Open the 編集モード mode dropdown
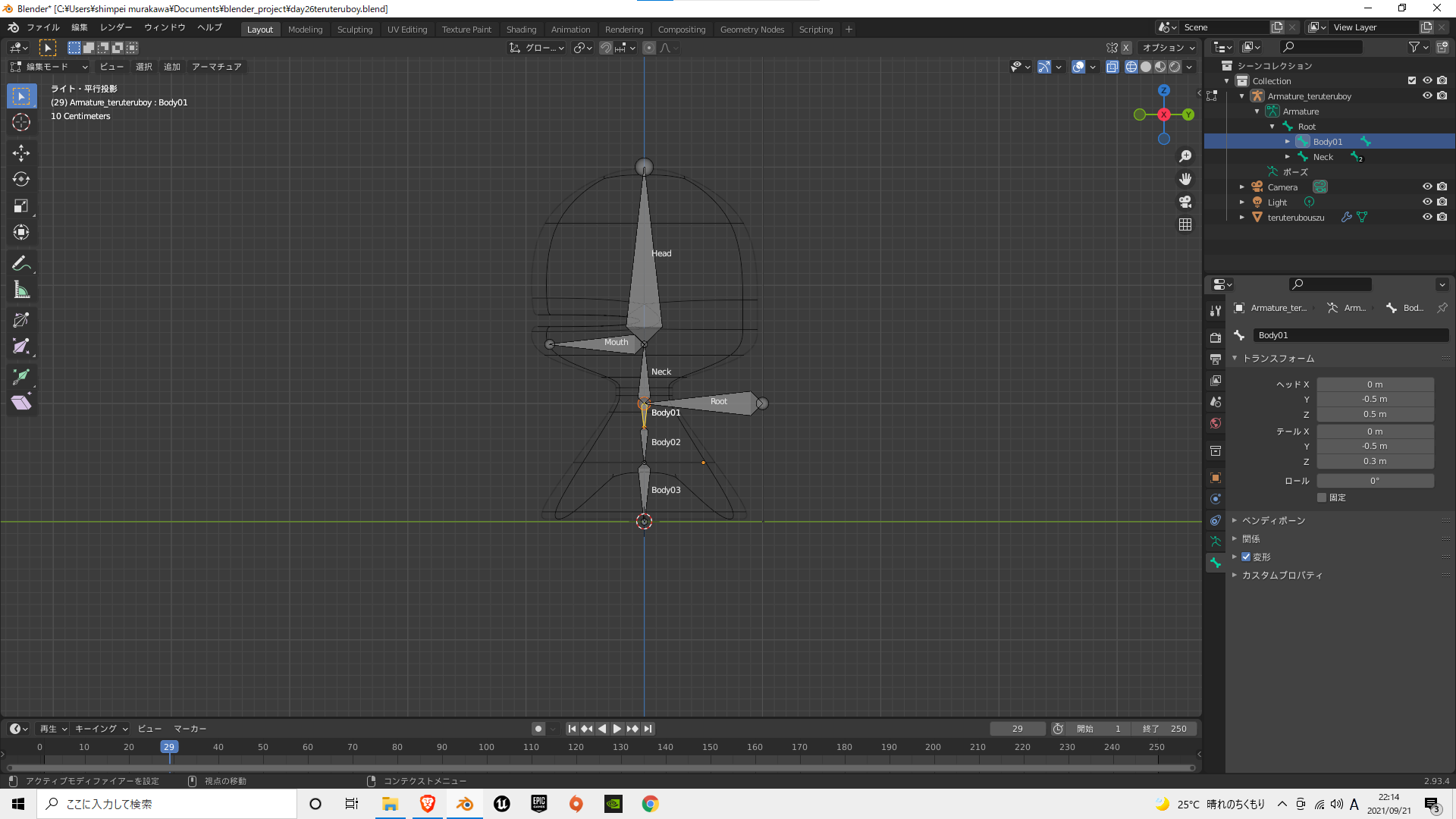1456x819 pixels. pos(49,67)
